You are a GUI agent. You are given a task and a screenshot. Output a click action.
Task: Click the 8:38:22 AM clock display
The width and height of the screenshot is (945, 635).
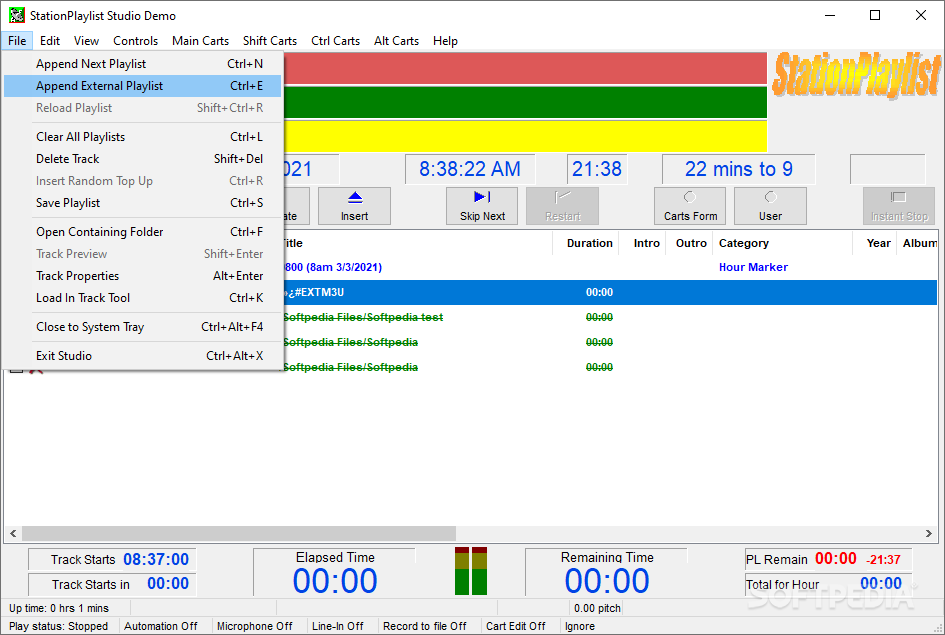(469, 169)
